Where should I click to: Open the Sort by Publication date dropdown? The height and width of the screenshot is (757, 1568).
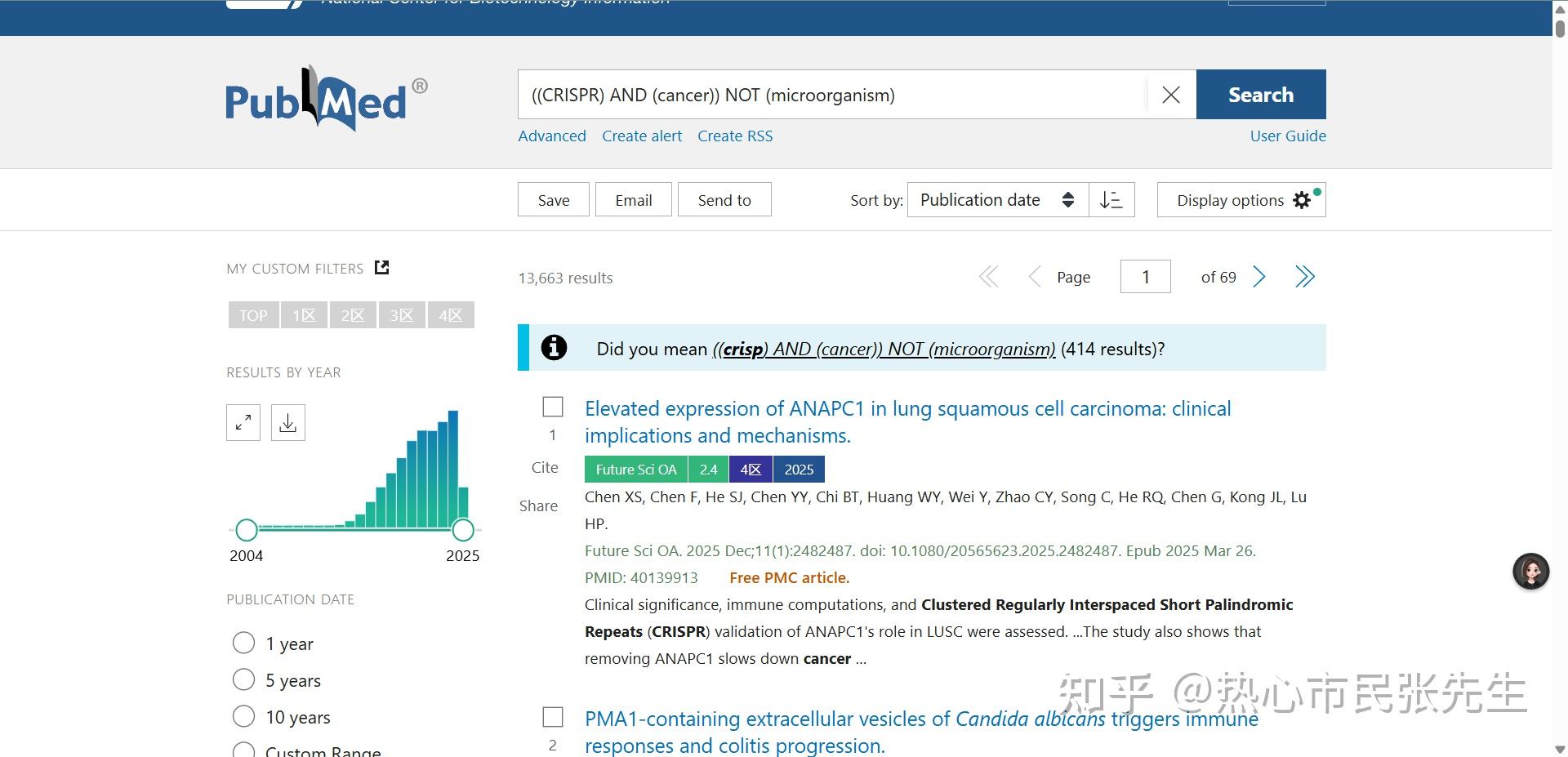996,199
